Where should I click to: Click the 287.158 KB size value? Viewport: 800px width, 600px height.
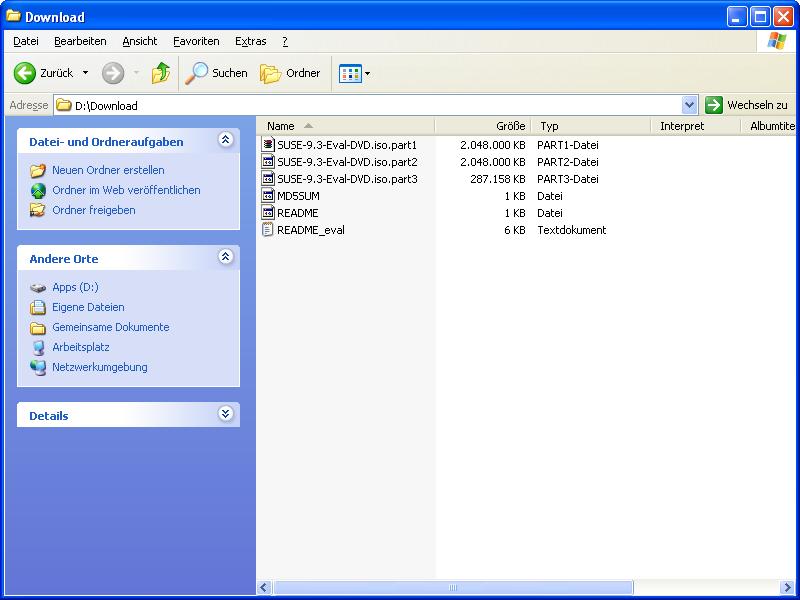[x=497, y=179]
